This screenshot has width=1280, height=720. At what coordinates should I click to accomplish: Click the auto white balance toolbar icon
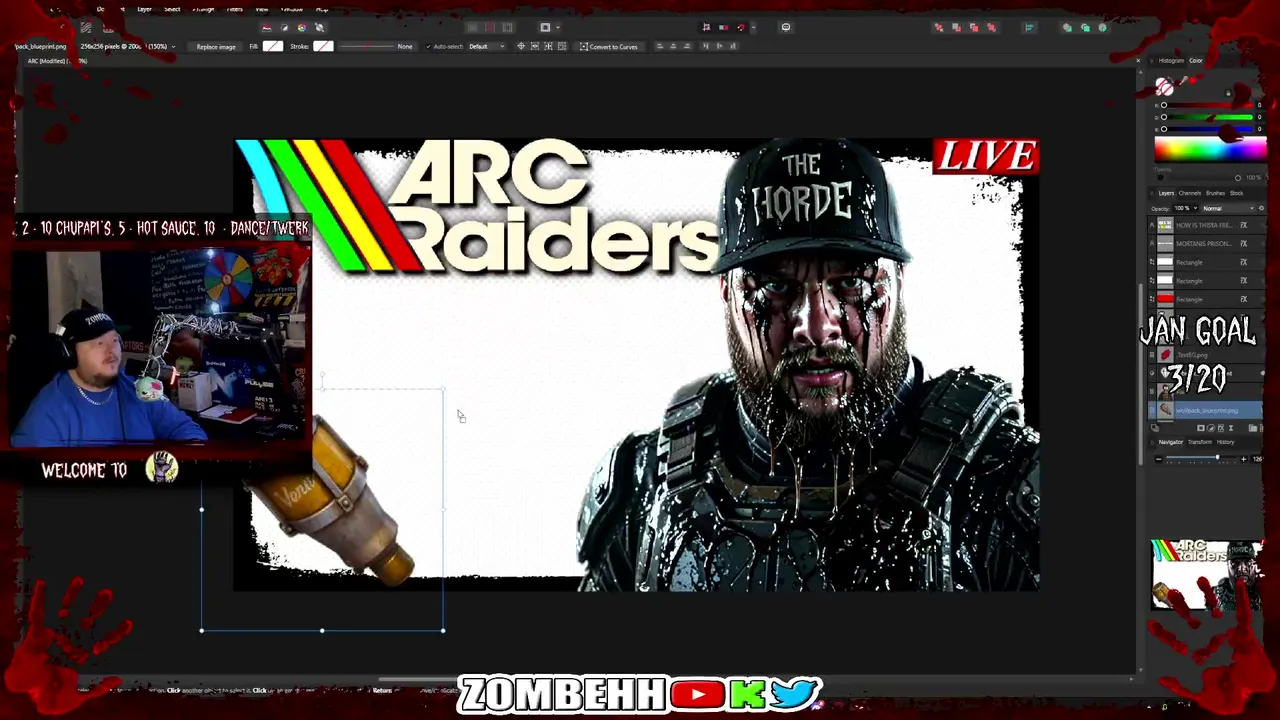click(x=320, y=27)
